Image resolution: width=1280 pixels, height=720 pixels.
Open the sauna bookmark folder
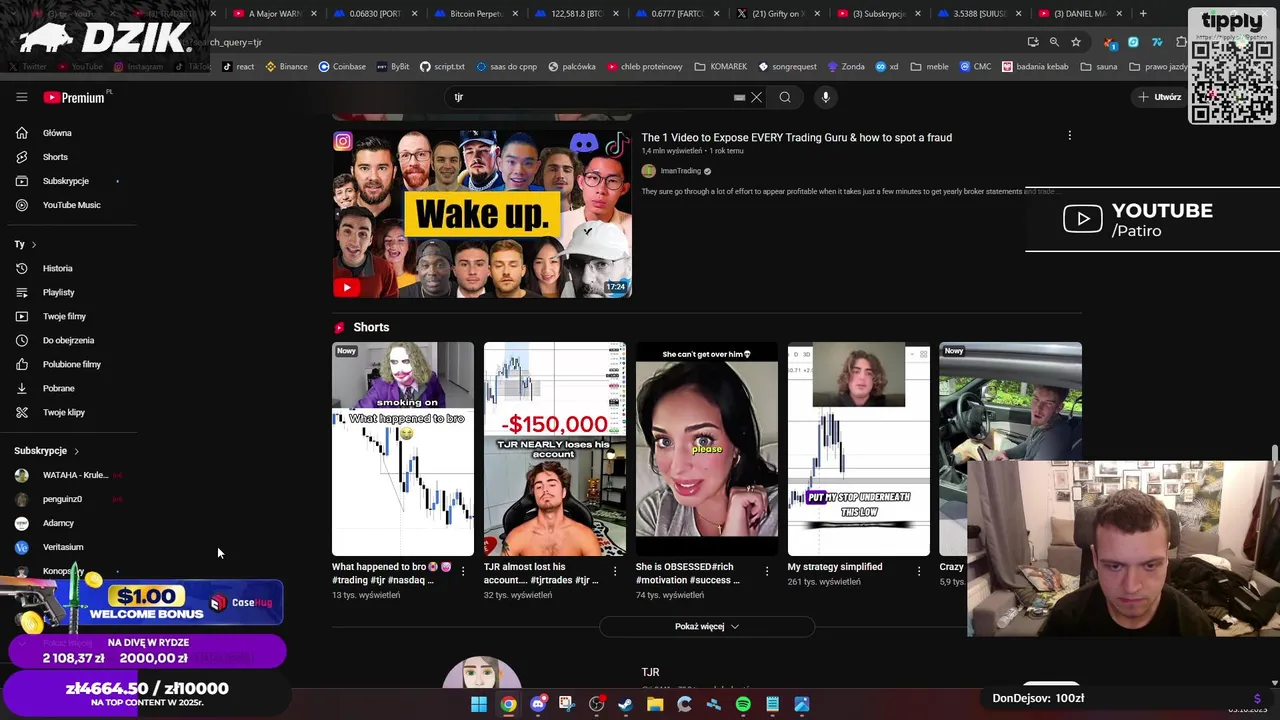pos(1098,66)
